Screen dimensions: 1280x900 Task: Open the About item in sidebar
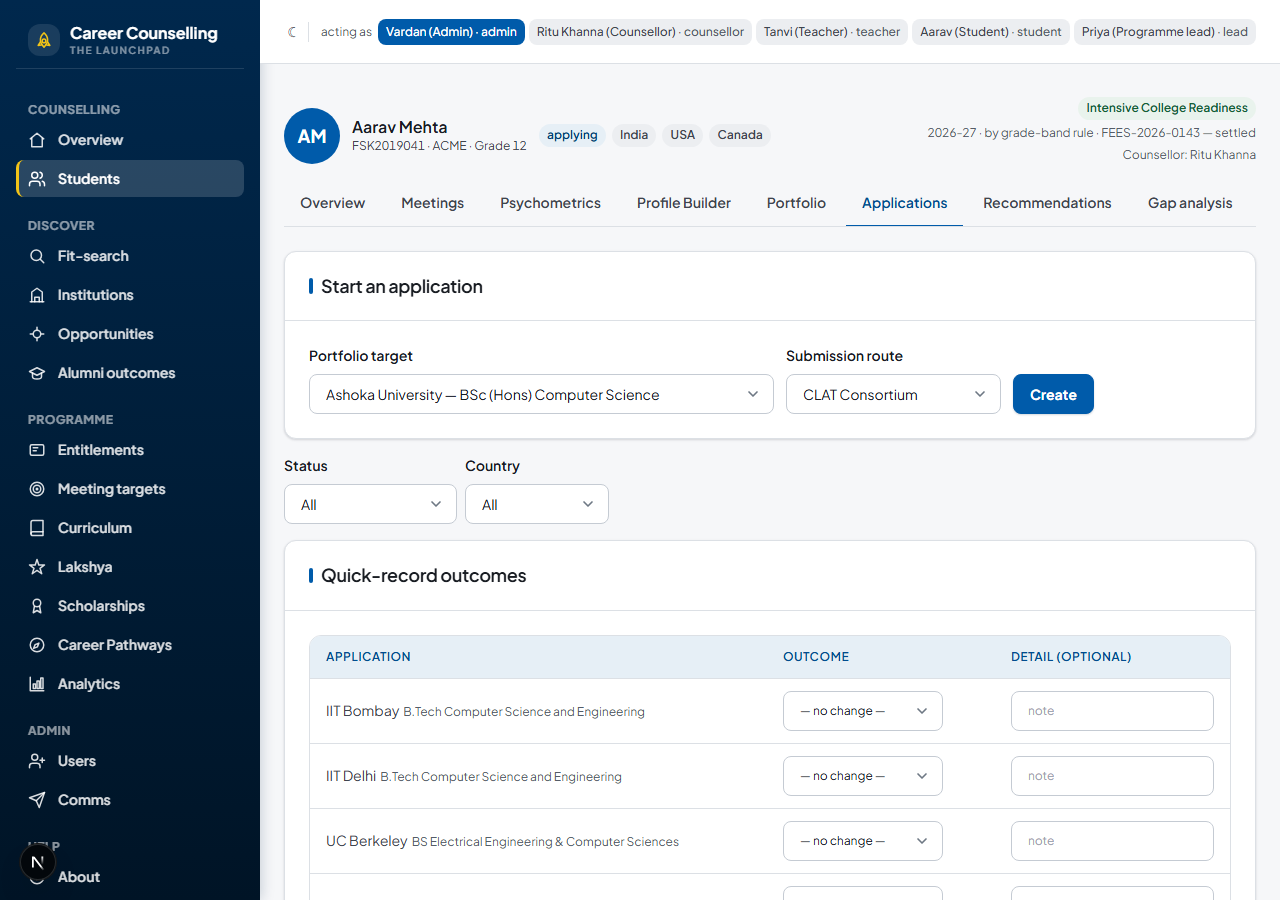click(130, 877)
